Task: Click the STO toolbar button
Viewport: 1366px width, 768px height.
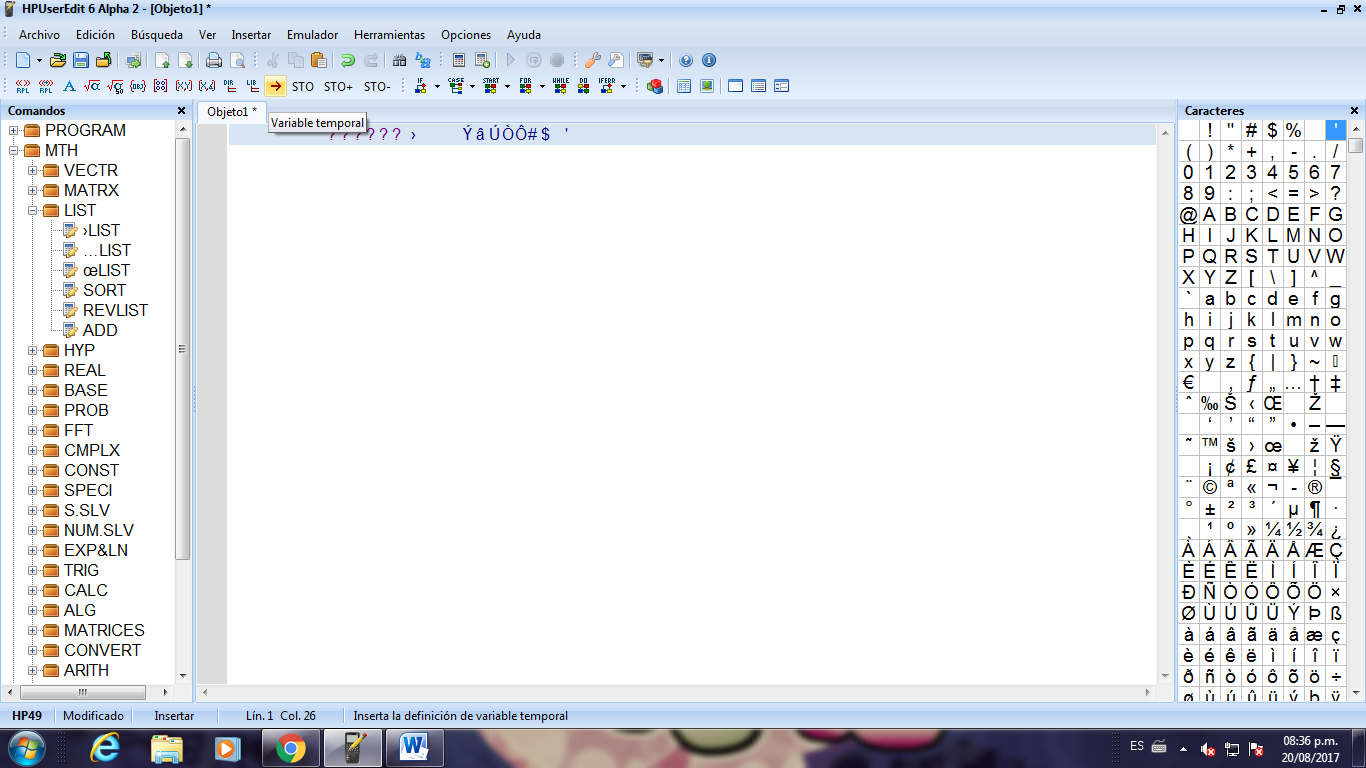Action: tap(303, 87)
